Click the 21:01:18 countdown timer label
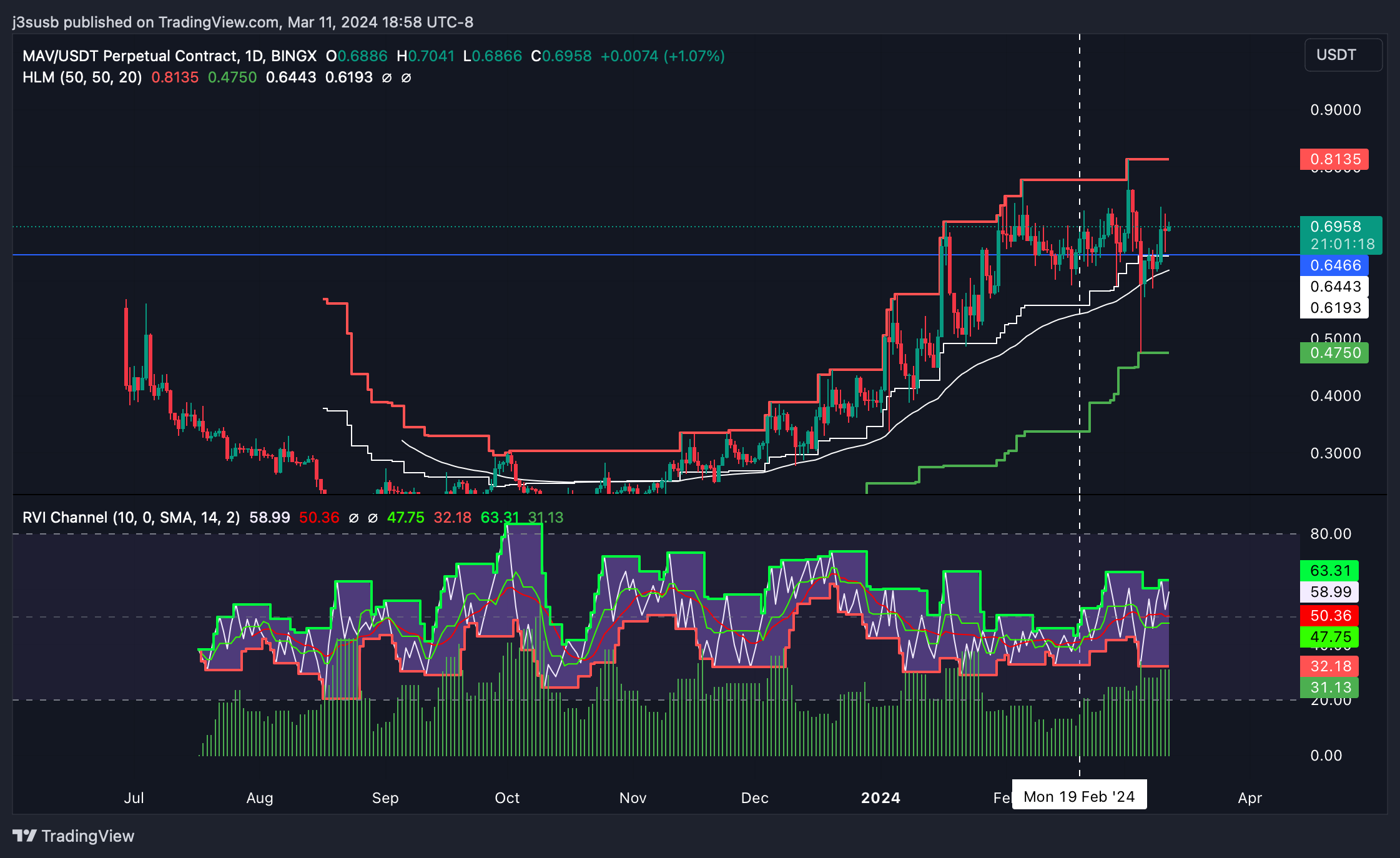Screen dimensions: 1400x858 pos(1343,244)
